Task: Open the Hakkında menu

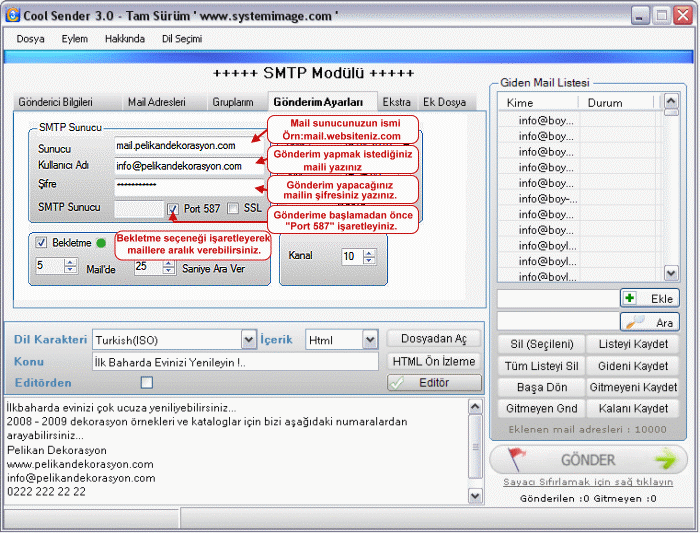Action: [125, 39]
